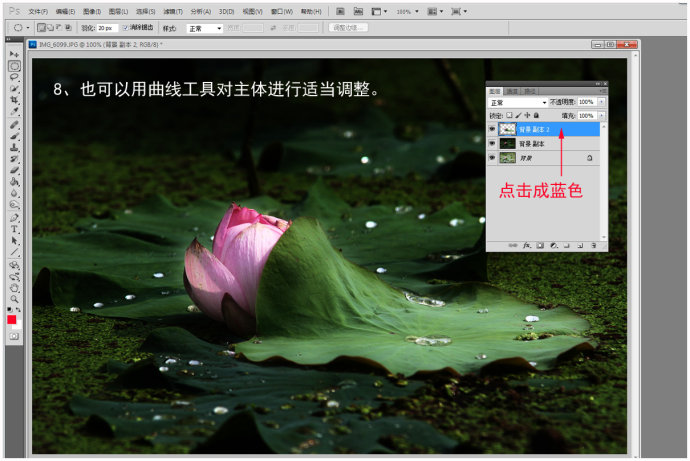Select the Move tool
Screen dimensions: 690x461
pos(14,54)
